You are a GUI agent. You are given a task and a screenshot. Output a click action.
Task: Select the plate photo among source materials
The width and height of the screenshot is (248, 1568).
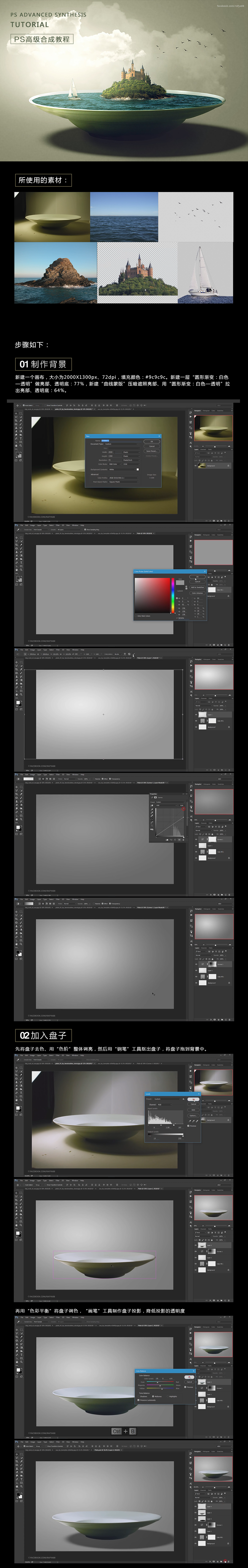(52, 217)
